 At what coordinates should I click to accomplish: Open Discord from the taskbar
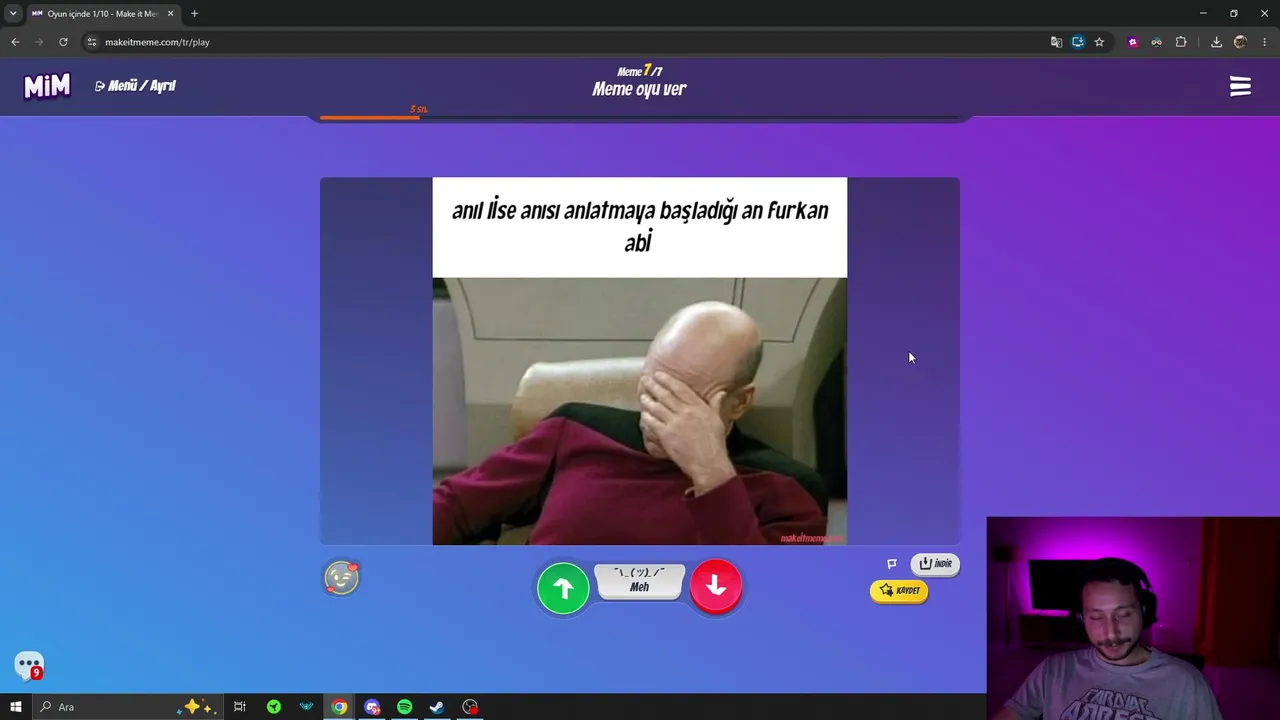point(372,707)
